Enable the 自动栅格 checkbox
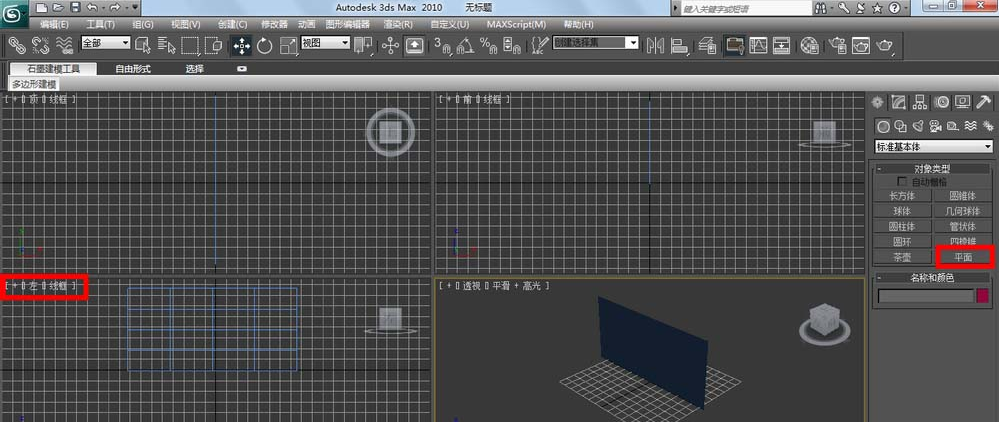This screenshot has height=422, width=999. click(x=902, y=182)
